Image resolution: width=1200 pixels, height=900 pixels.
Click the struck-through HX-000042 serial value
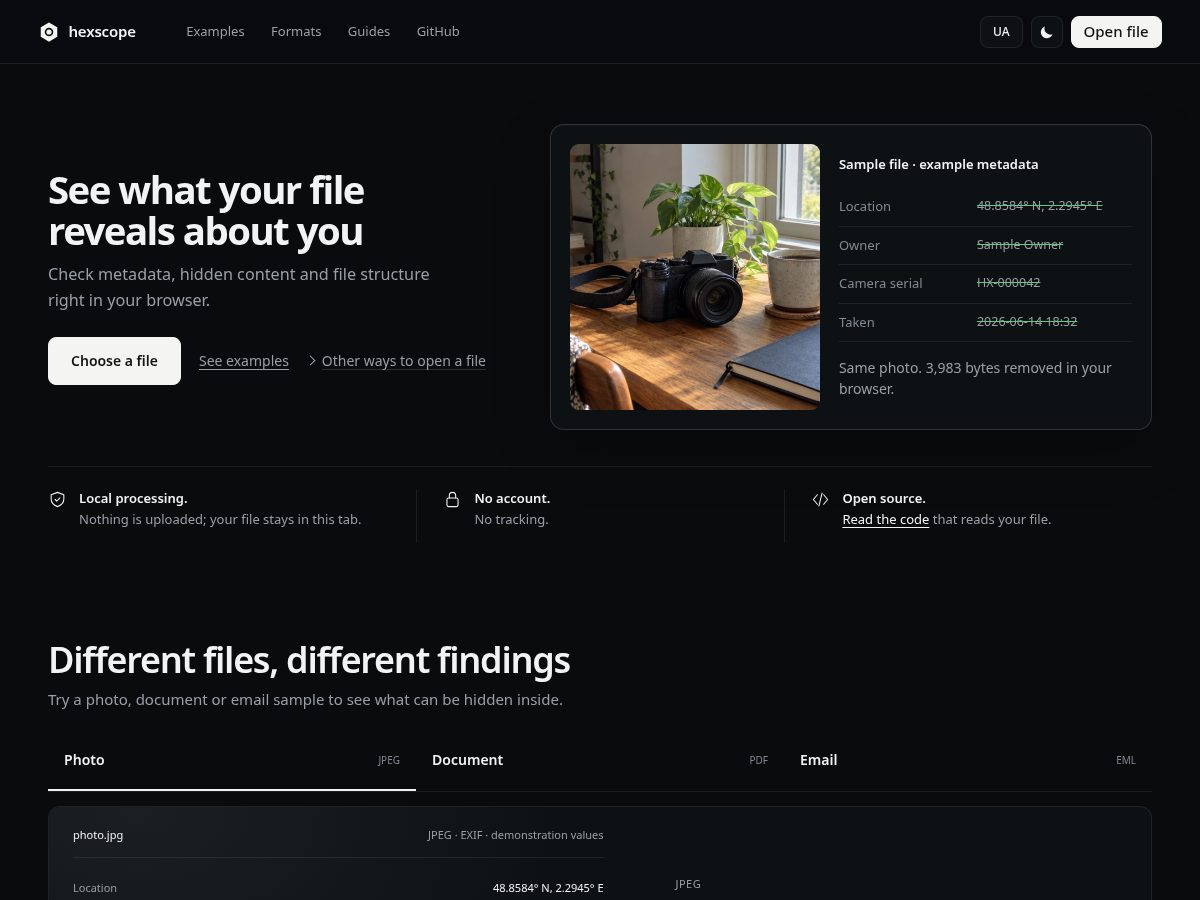click(1008, 283)
